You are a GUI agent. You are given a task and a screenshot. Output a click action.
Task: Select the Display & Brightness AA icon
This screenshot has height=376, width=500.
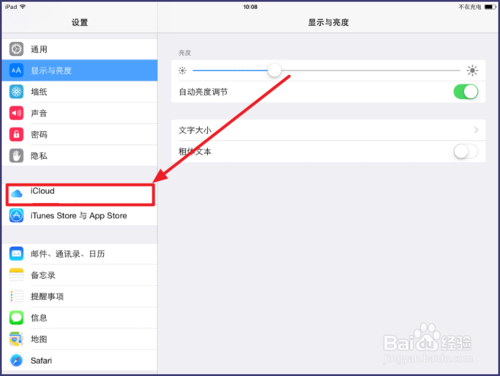(x=16, y=70)
